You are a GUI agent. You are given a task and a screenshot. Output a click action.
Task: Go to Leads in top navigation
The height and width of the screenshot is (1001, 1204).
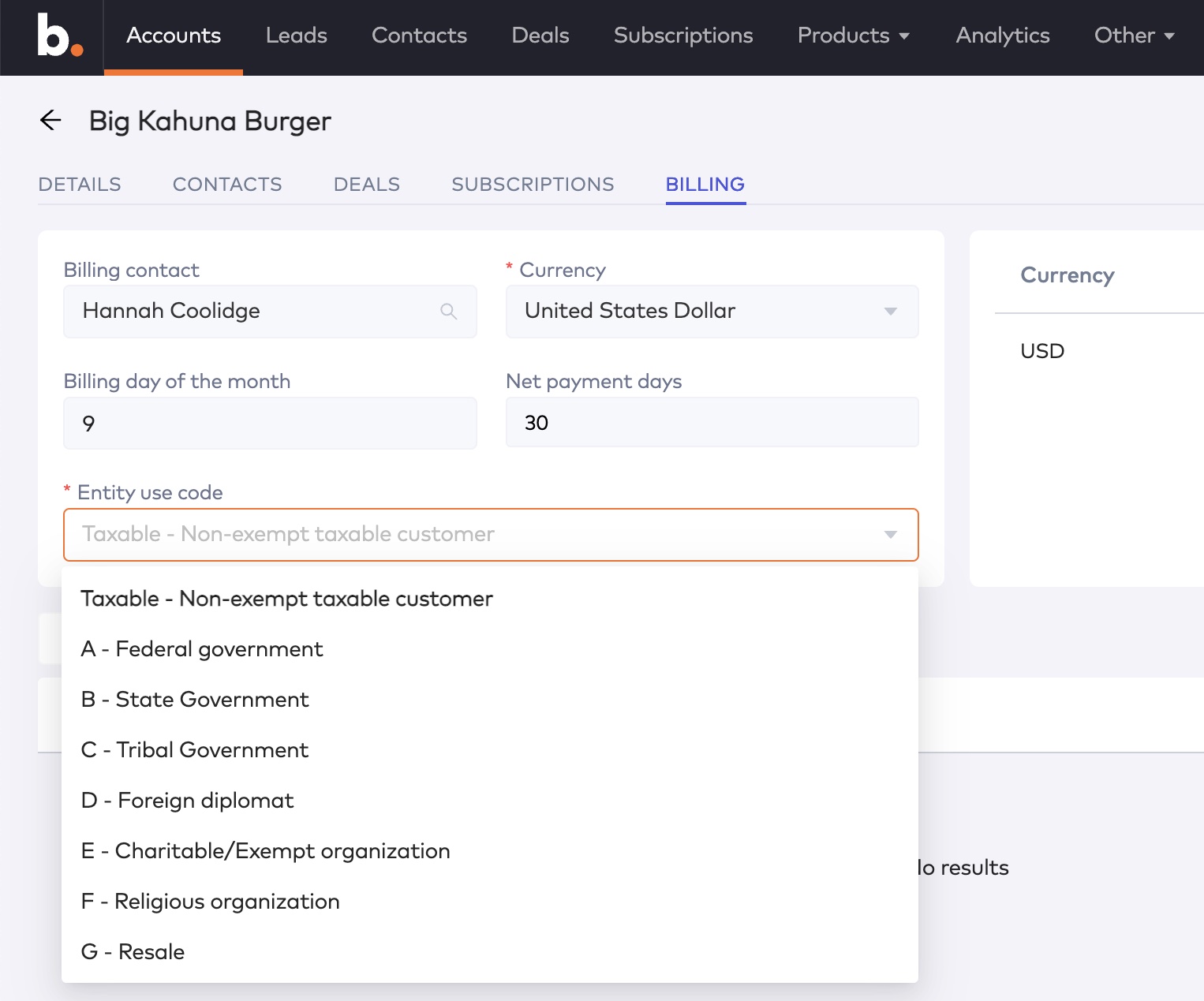[297, 35]
